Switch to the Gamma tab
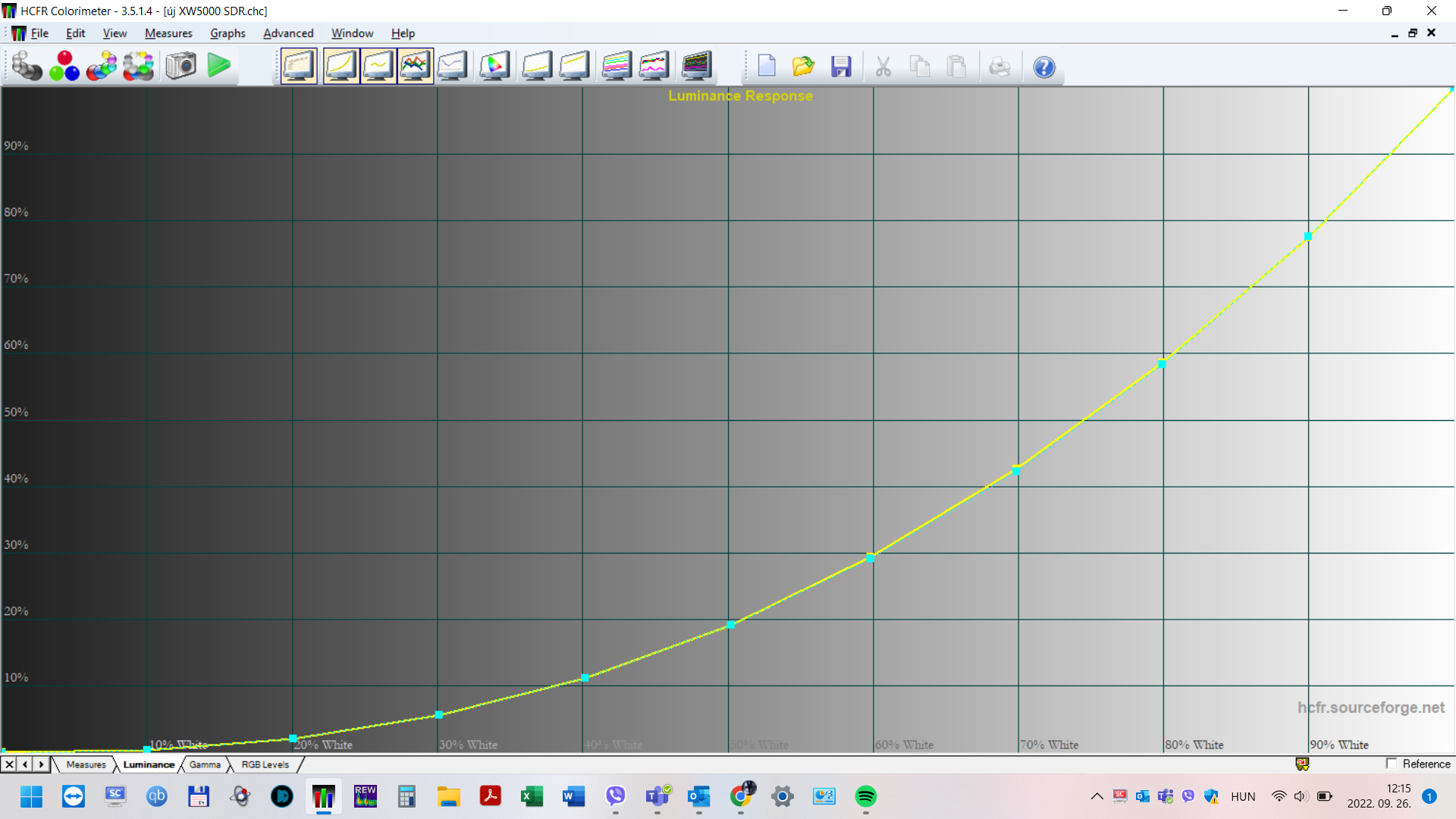Image resolution: width=1456 pixels, height=819 pixels. pos(205,764)
